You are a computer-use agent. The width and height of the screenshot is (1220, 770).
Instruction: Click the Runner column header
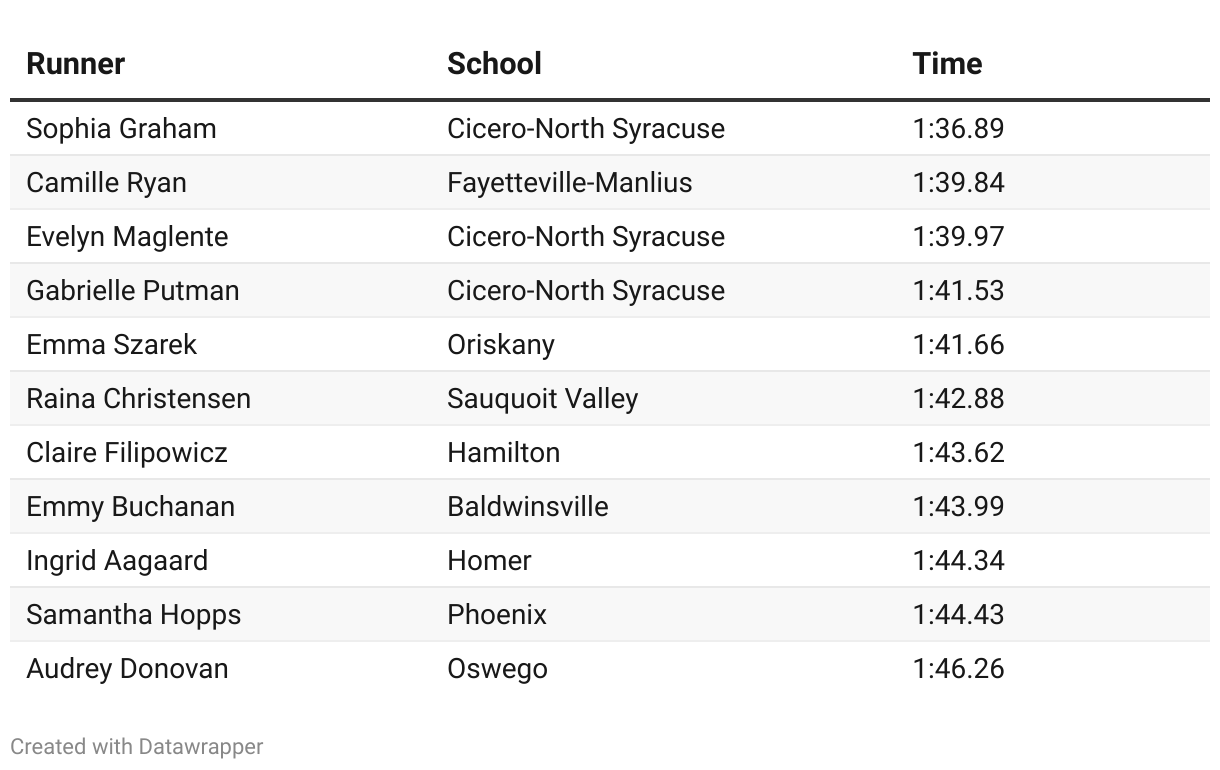(x=75, y=64)
